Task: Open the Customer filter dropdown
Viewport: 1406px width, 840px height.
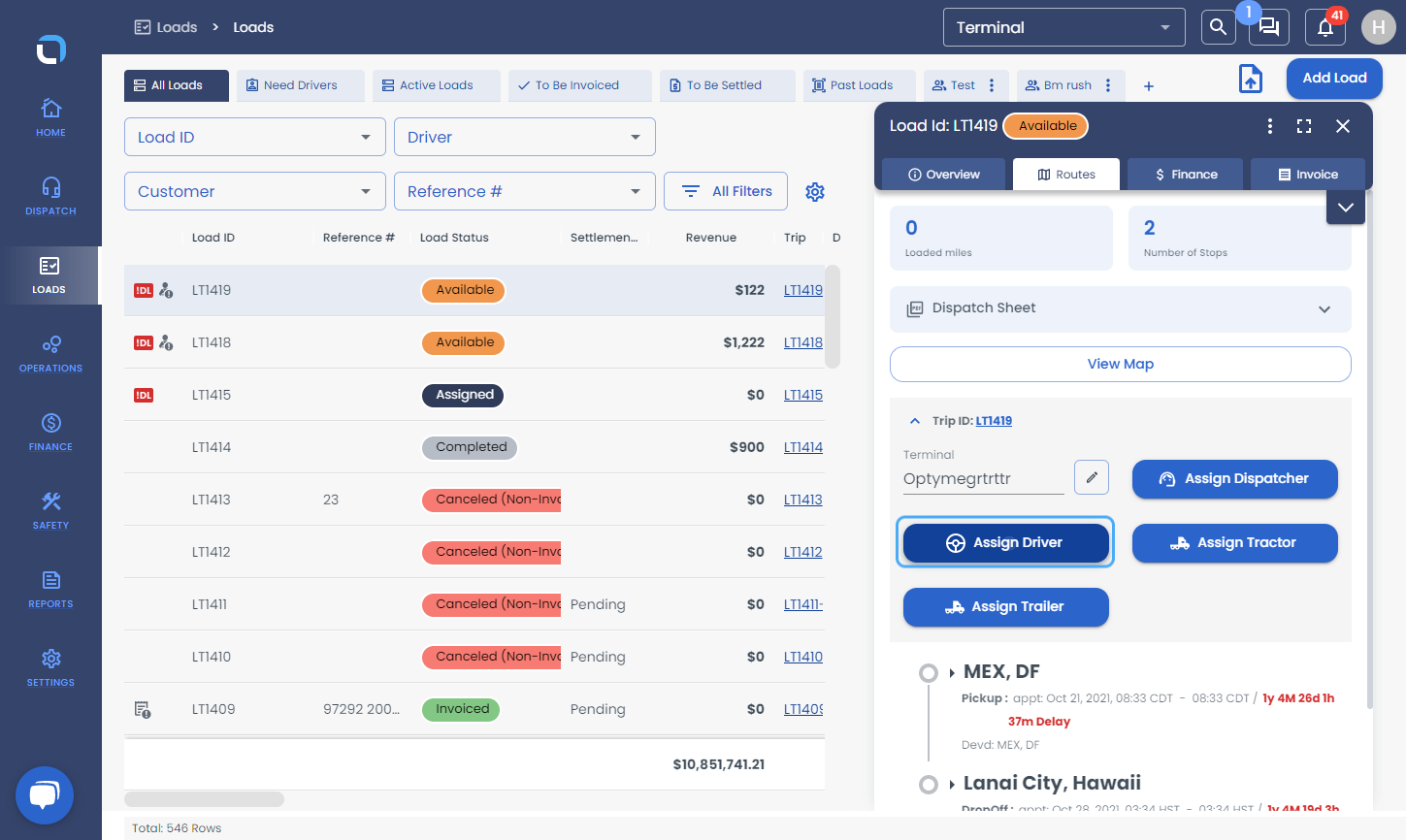Action: coord(255,191)
